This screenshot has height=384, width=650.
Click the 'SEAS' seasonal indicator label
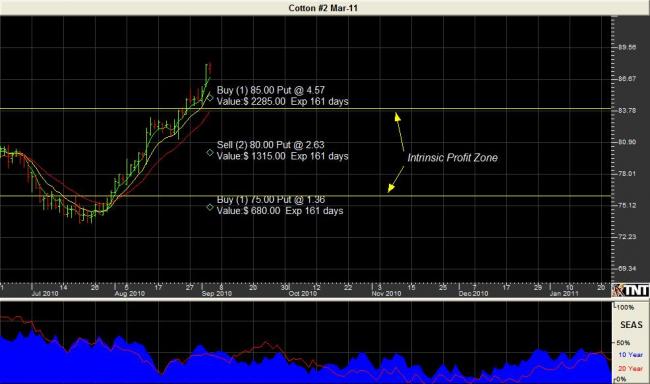(631, 325)
